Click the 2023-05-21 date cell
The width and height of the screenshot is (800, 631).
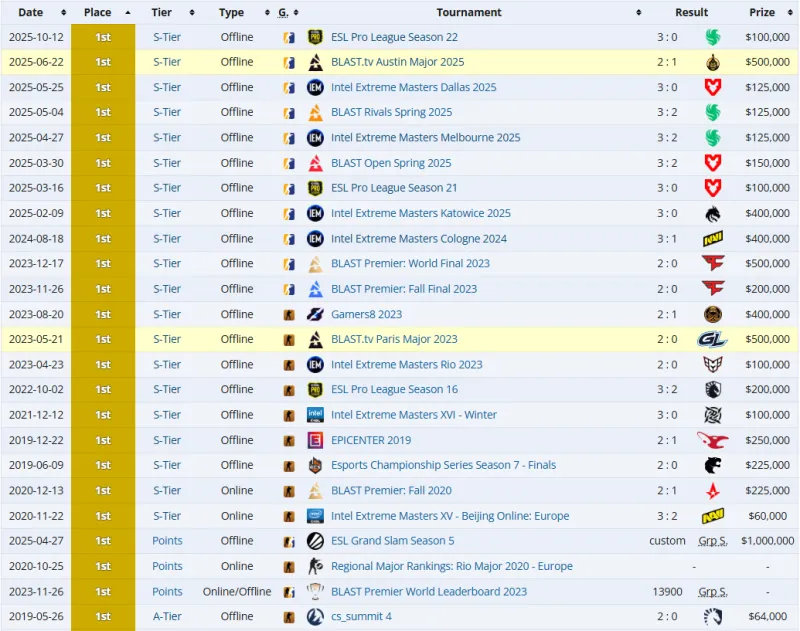(x=36, y=339)
